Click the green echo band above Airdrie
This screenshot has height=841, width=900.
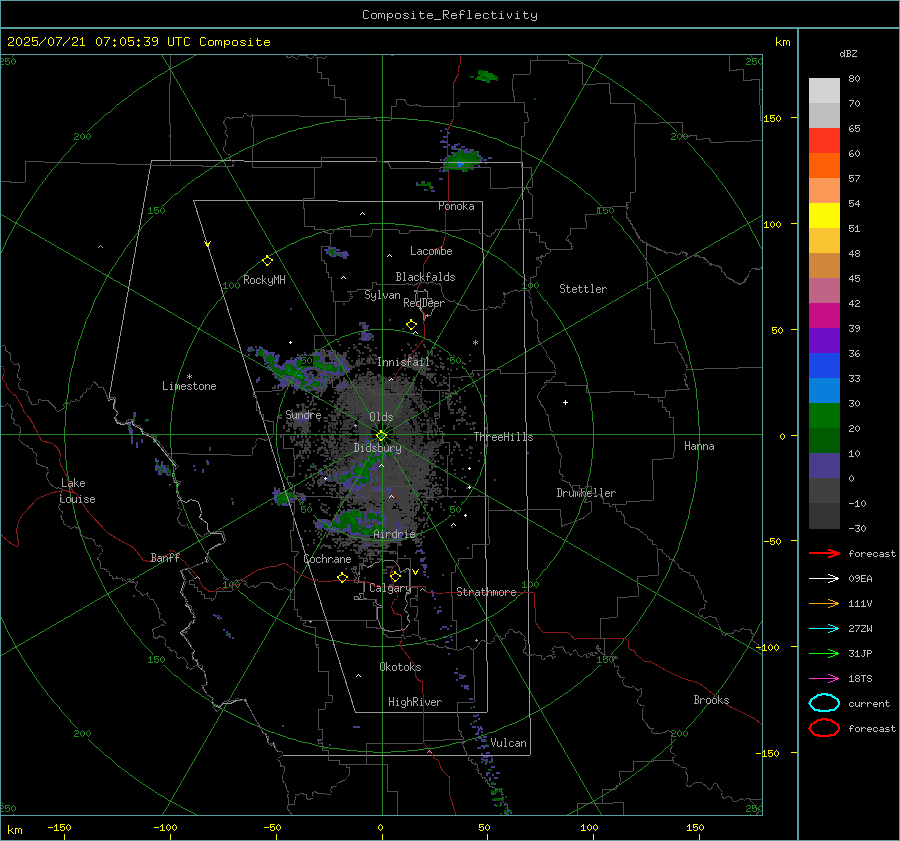pos(352,522)
